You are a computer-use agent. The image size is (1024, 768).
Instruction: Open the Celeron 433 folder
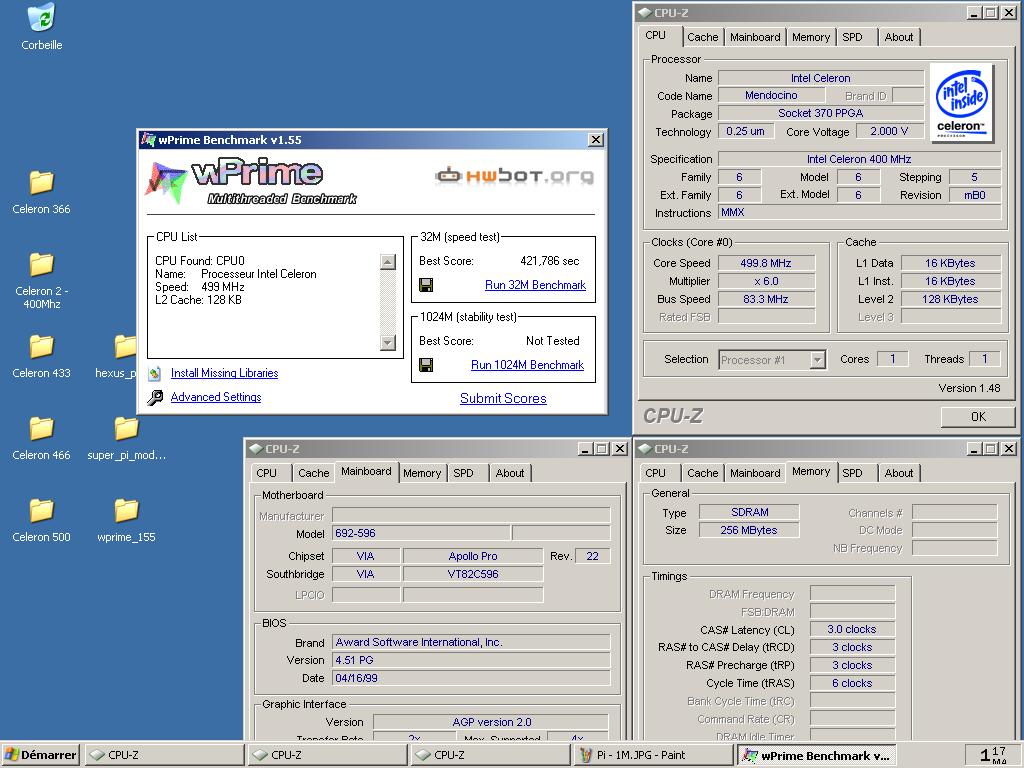point(42,346)
